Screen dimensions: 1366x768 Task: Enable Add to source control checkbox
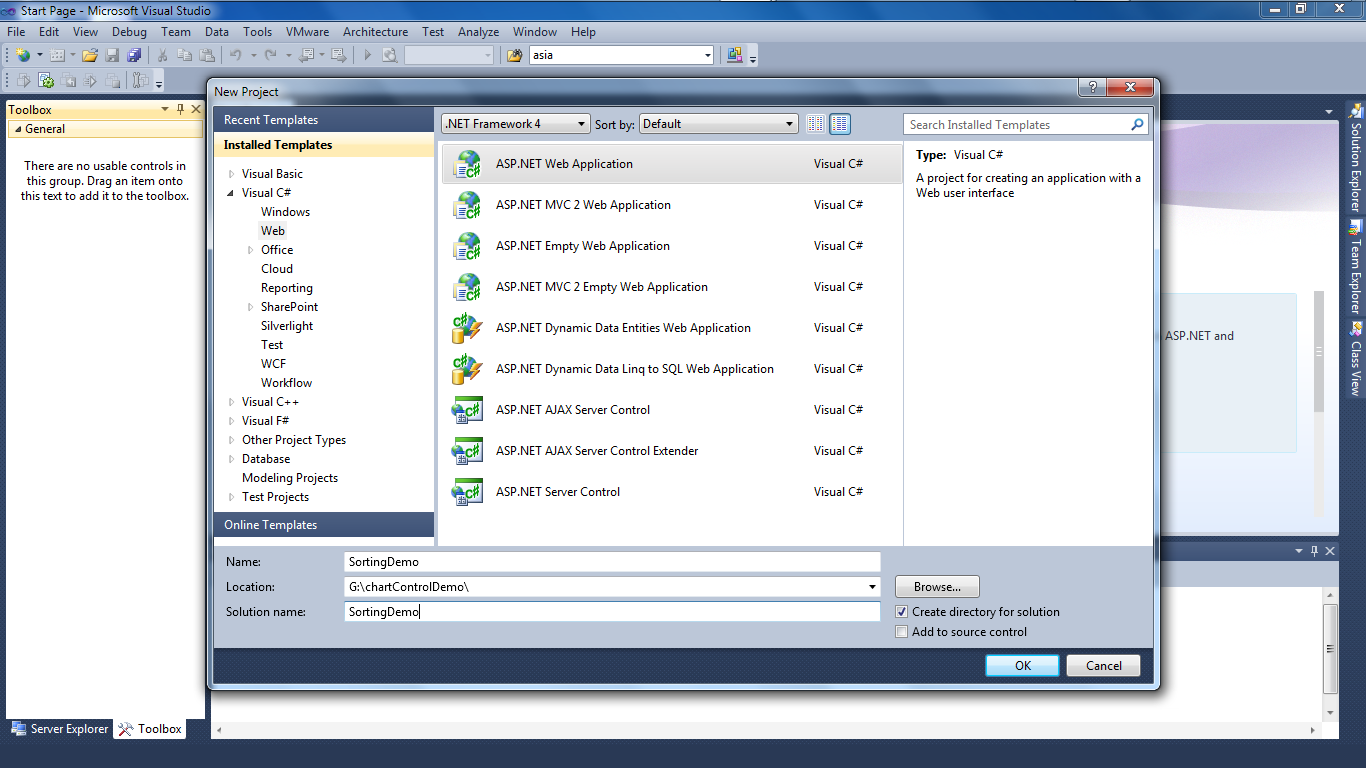(x=902, y=632)
